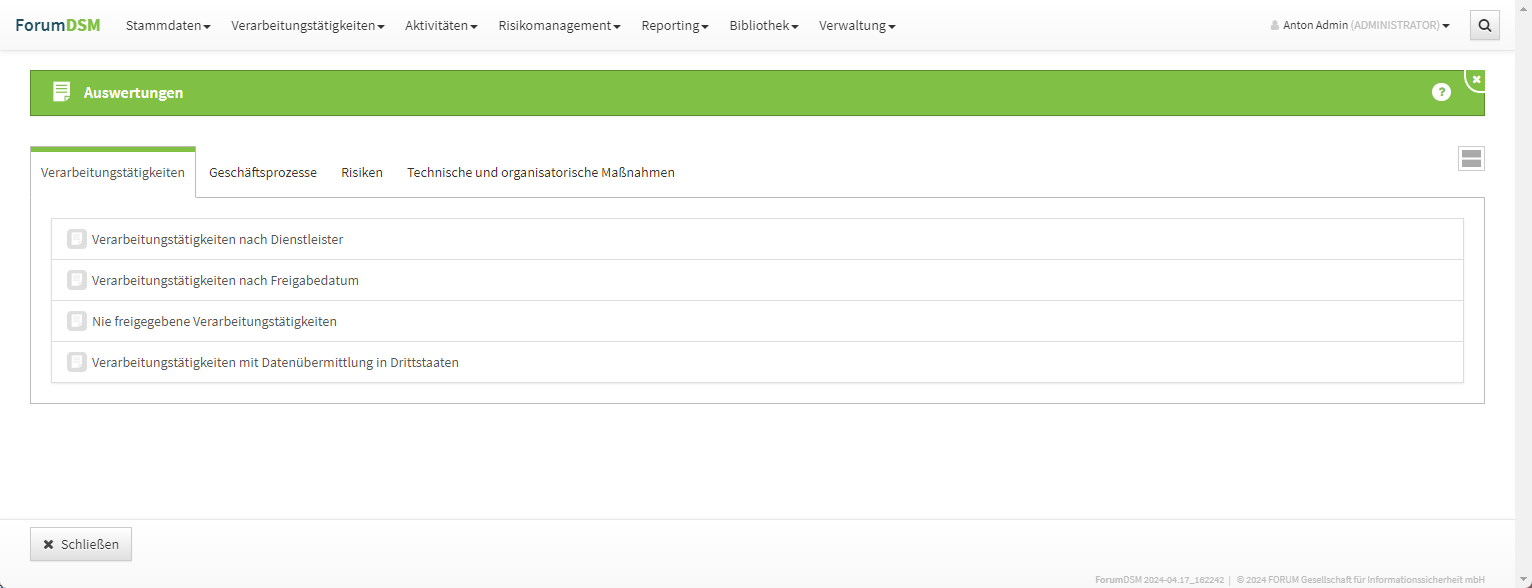Open report Verarbeitungstätigkeiten nach Dienstleister
The width and height of the screenshot is (1532, 588).
pyautogui.click(x=757, y=239)
